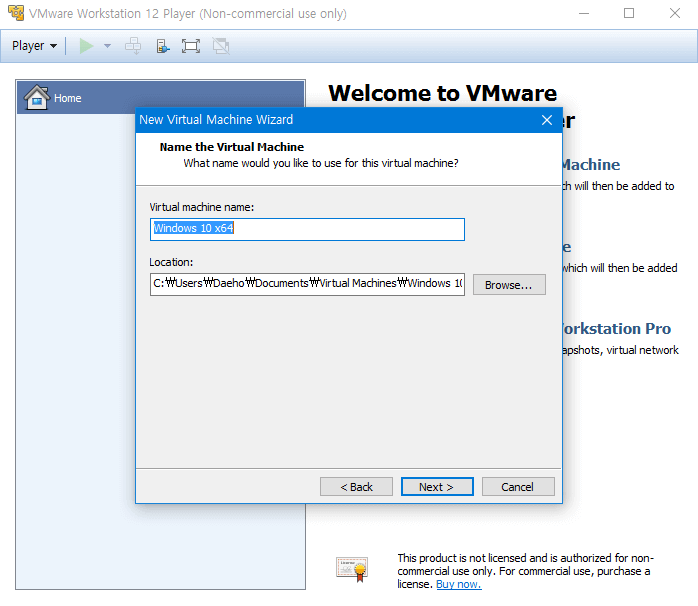Click the Send Ctrl+Alt+Del toolbar icon
The image size is (698, 606).
(133, 46)
